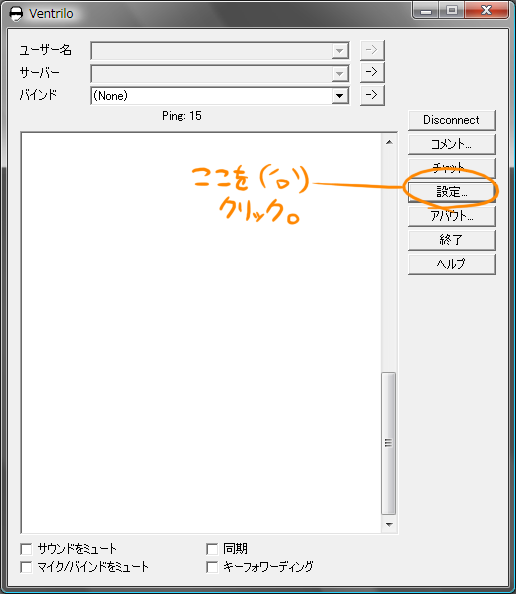Click the vertical scrollbar thumb
516x594 pixels.
tap(389, 443)
